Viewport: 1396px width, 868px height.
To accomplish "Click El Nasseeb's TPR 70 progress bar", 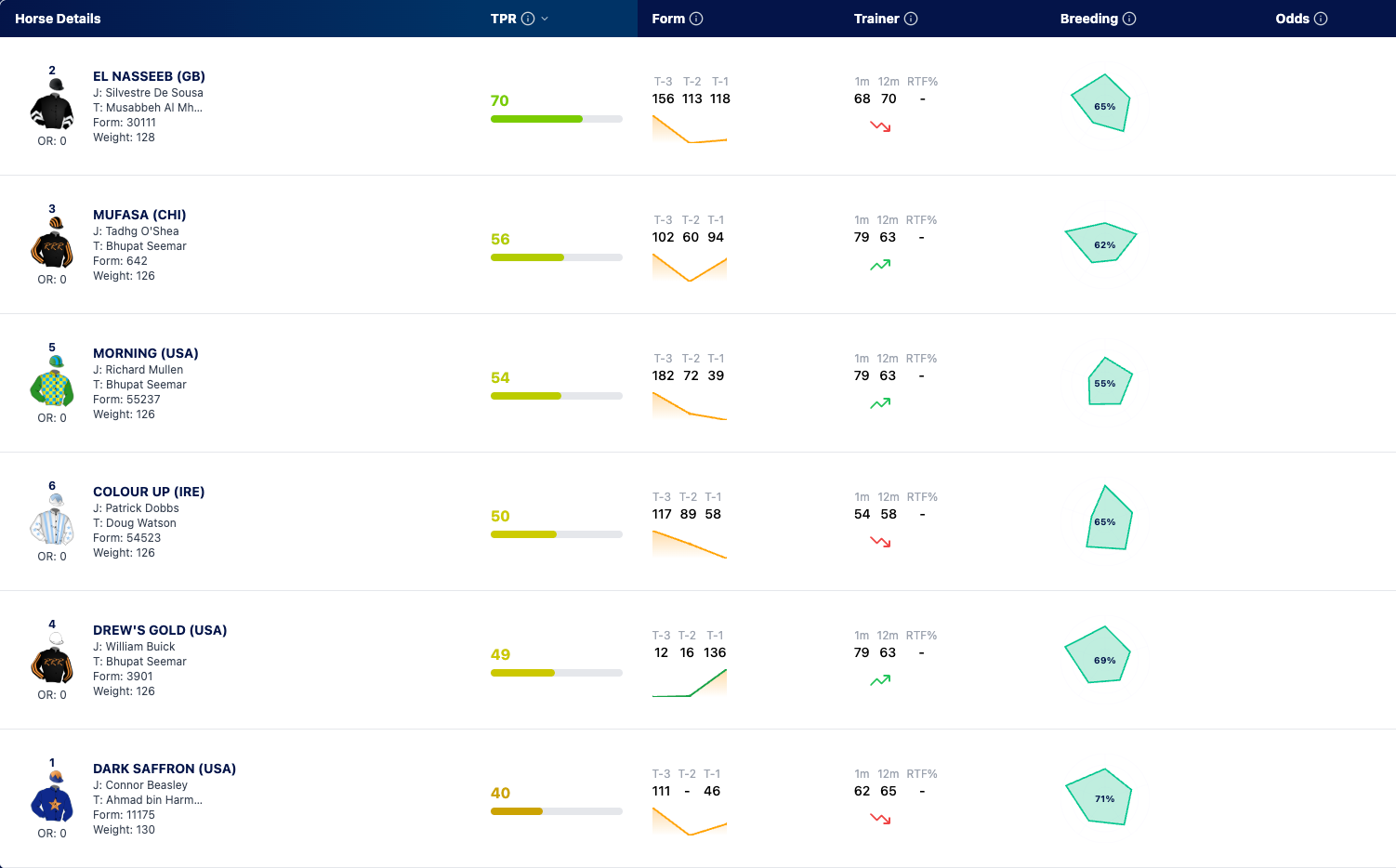I will pyautogui.click(x=557, y=119).
